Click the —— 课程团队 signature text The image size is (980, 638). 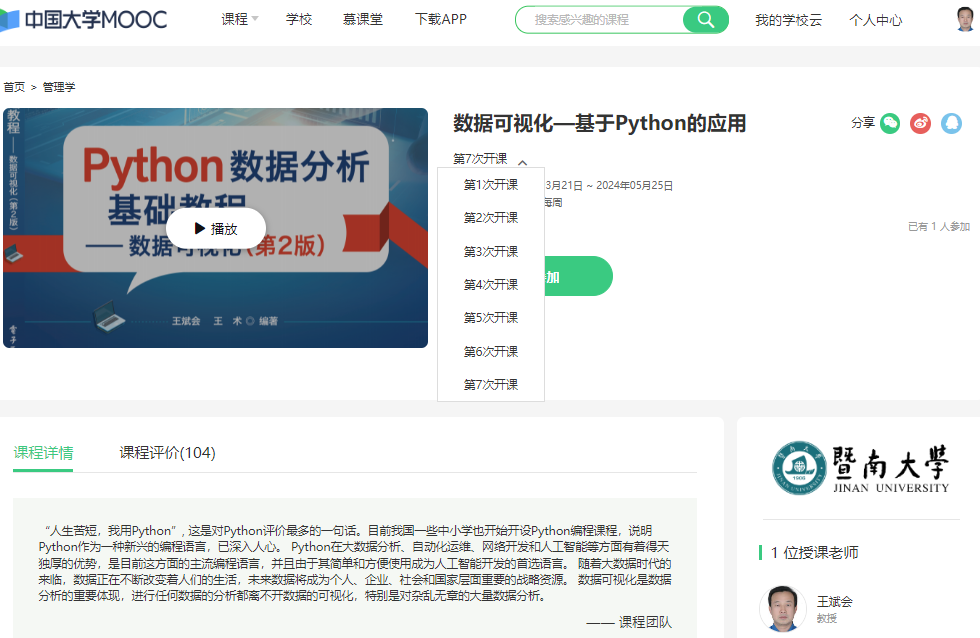pos(629,622)
